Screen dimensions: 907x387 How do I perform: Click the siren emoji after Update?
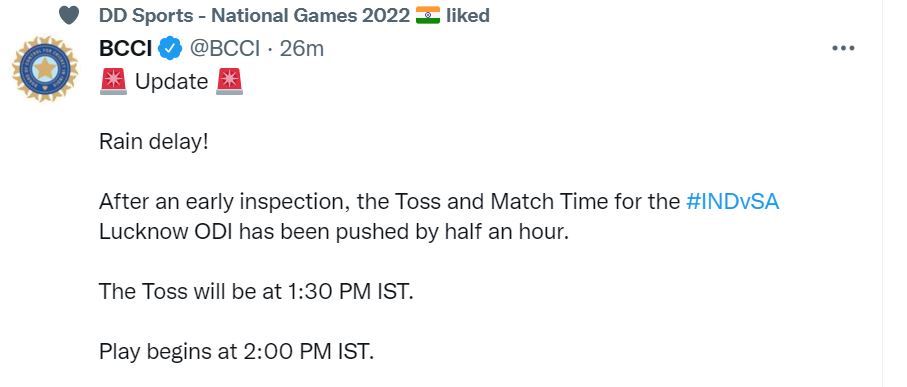pos(230,82)
